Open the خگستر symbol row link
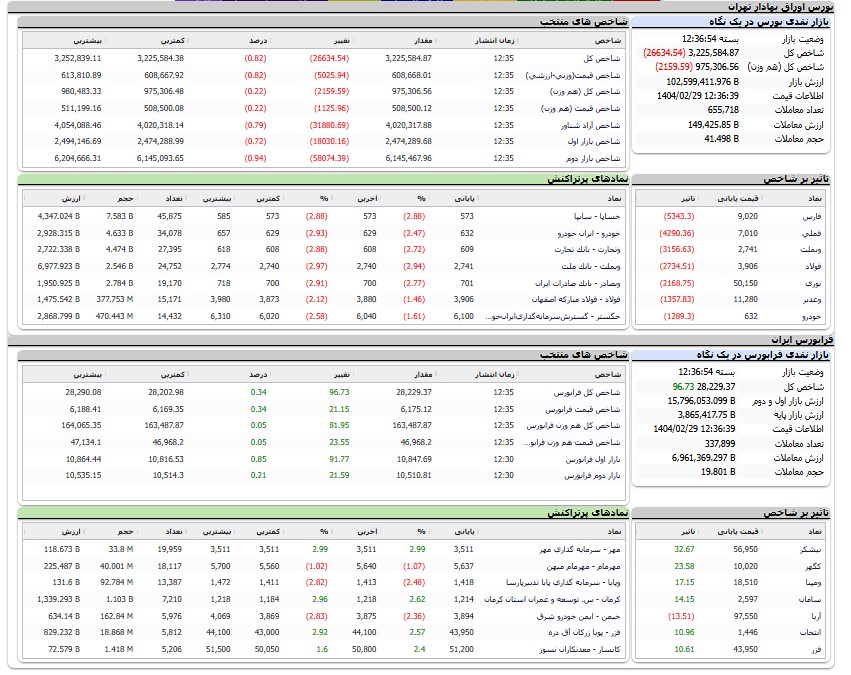851x675 pixels. [x=552, y=316]
